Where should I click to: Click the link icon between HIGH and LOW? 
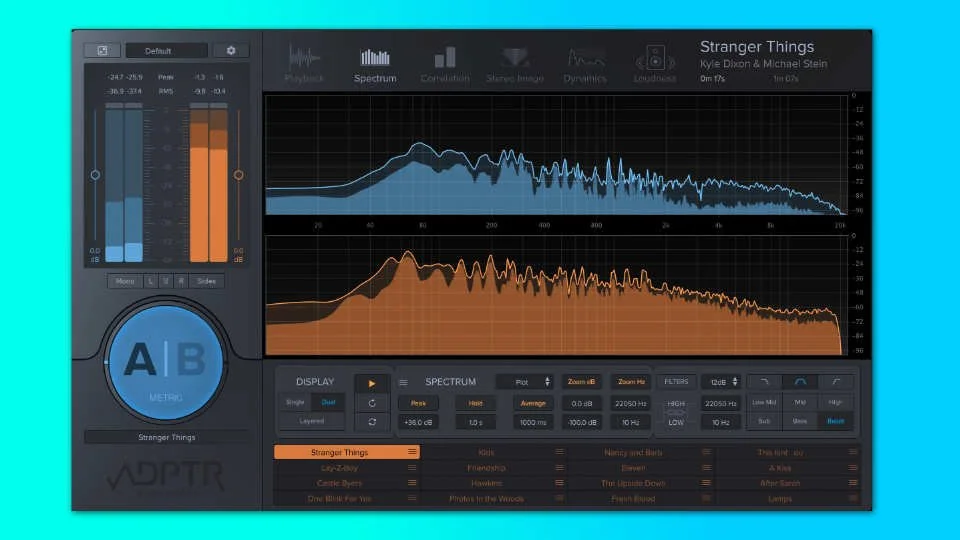point(675,413)
